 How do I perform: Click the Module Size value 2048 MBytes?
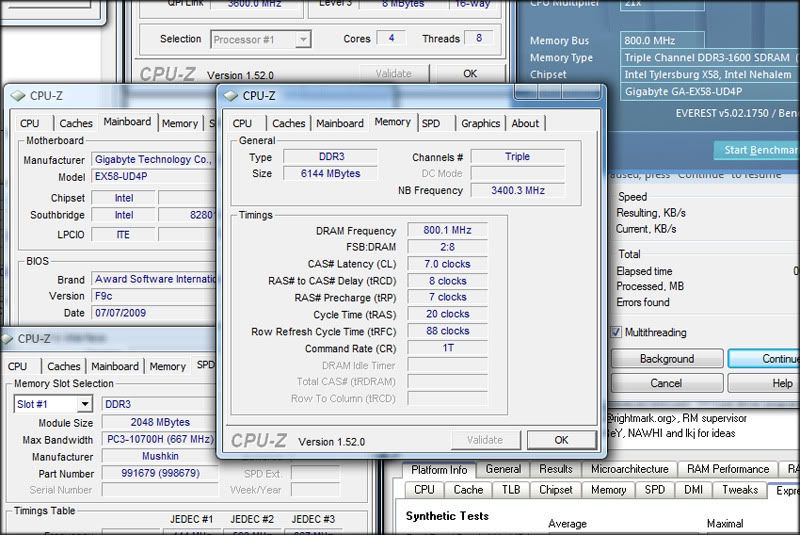[x=160, y=422]
